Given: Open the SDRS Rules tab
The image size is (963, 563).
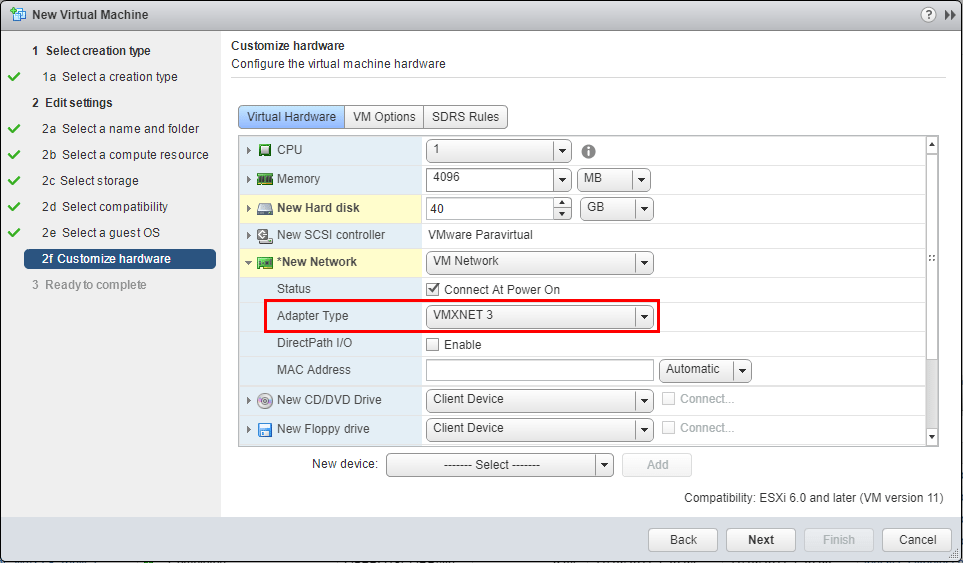Looking at the screenshot, I should click(465, 117).
